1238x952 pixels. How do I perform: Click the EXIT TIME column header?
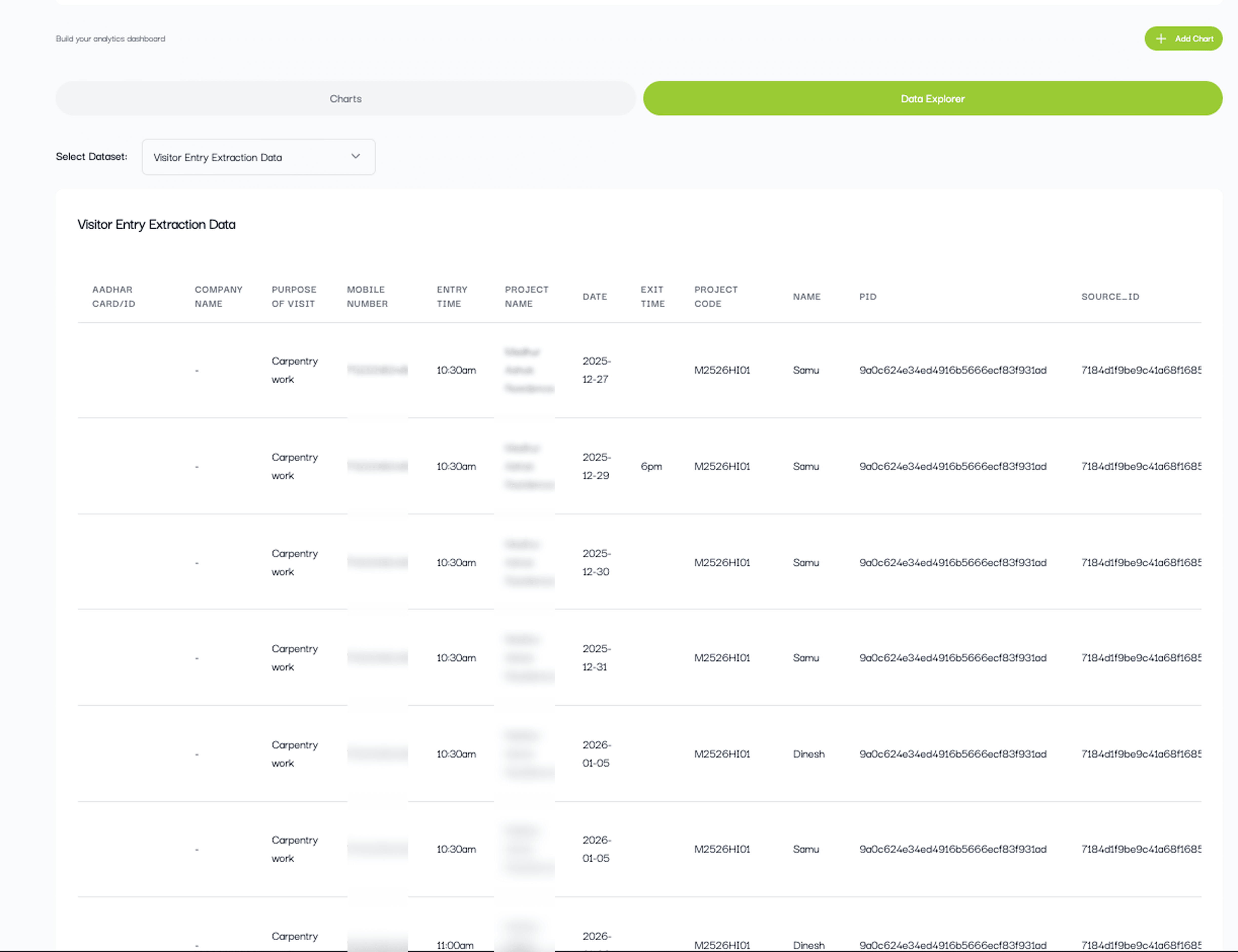click(652, 296)
